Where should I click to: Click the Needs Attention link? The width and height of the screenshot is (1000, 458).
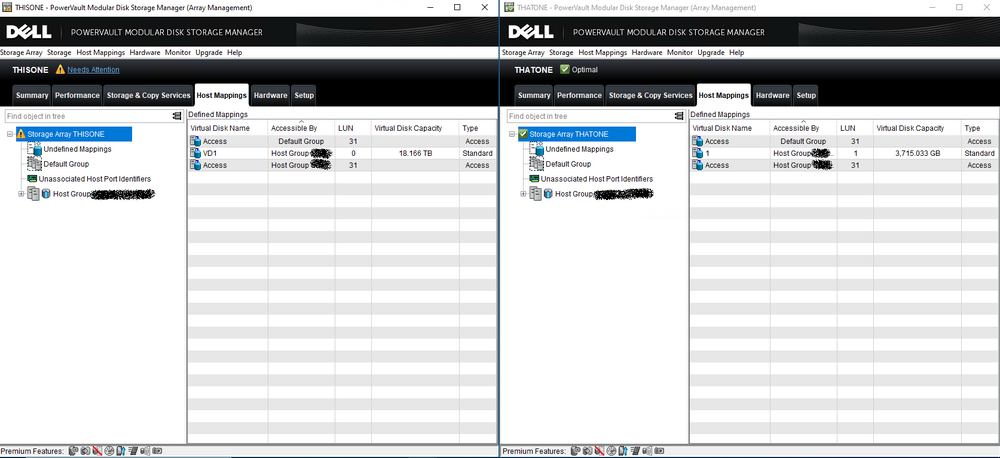coord(93,70)
